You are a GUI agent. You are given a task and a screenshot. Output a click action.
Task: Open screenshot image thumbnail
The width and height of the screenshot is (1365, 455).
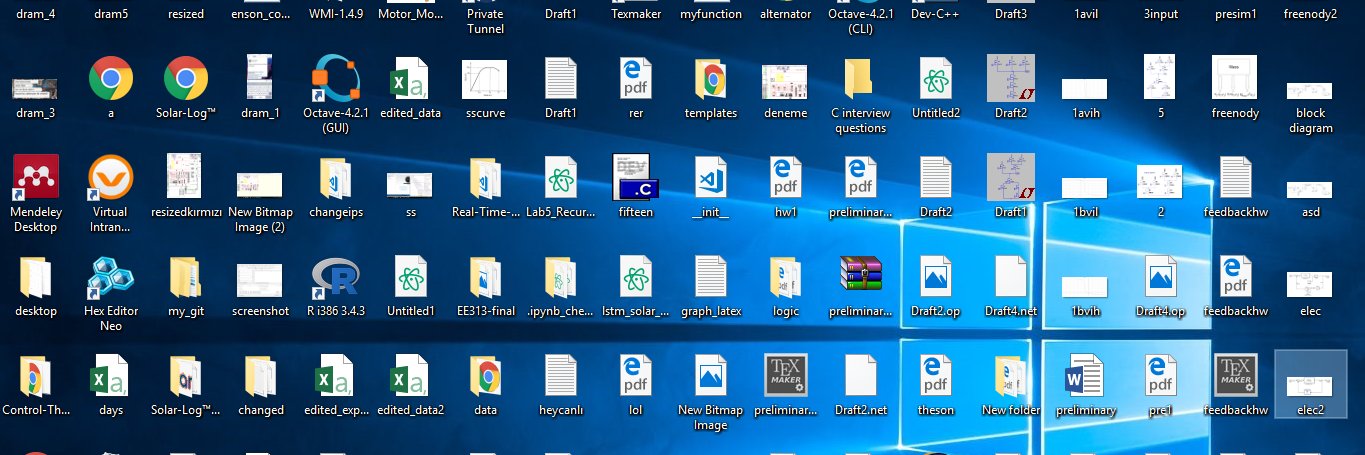[261, 282]
